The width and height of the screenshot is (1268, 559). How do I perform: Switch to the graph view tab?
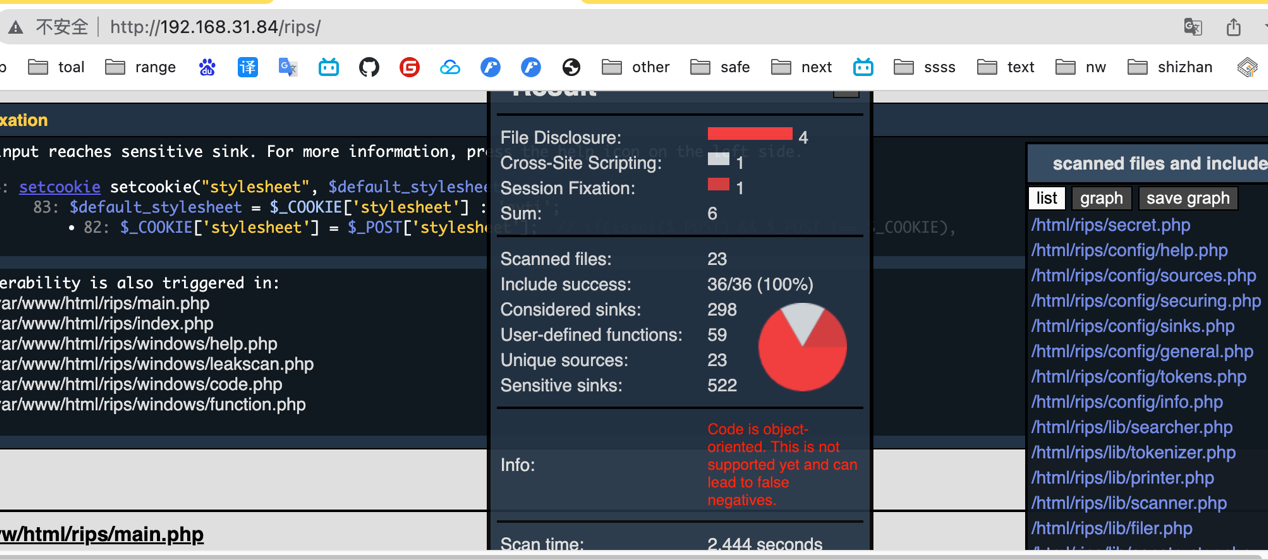[1101, 198]
